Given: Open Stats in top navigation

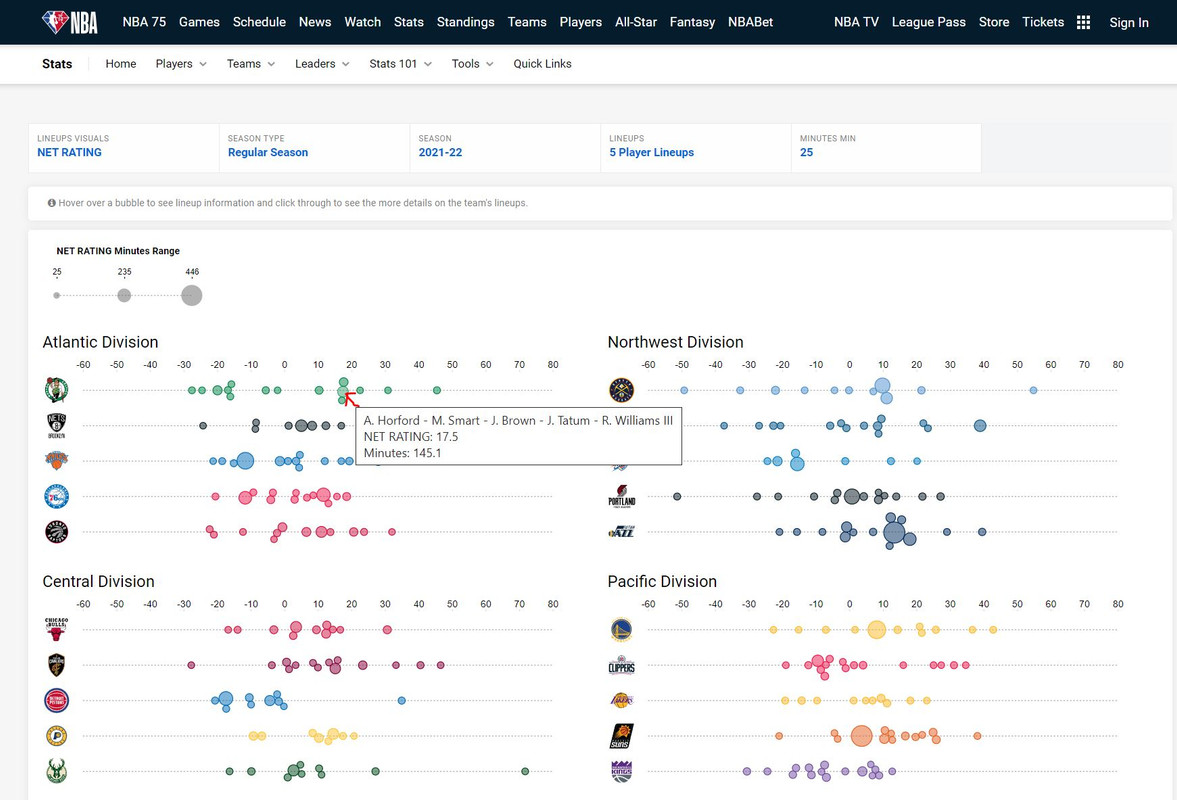Looking at the screenshot, I should coord(408,23).
